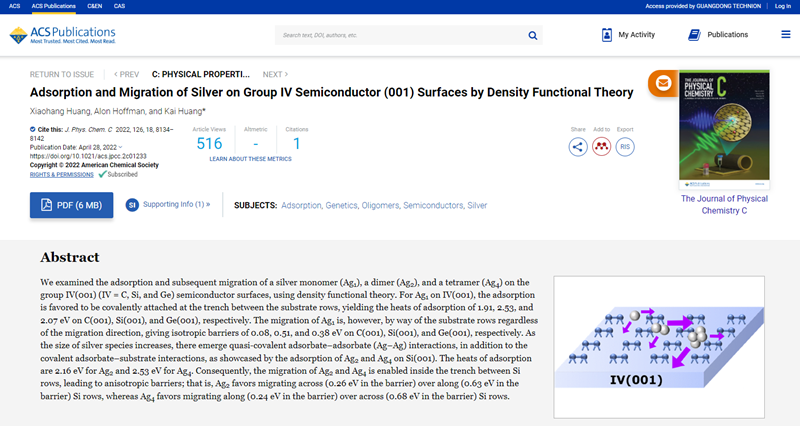Screen dimensions: 800x426
Task: Click the ACS Publications logo
Action: (62, 35)
